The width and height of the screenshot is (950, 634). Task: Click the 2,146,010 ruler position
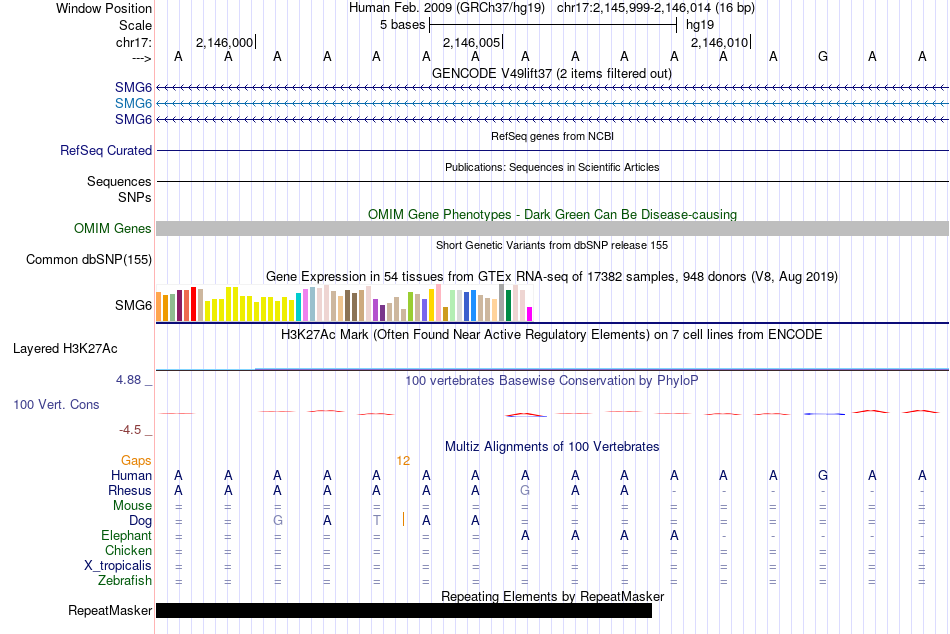(719, 42)
